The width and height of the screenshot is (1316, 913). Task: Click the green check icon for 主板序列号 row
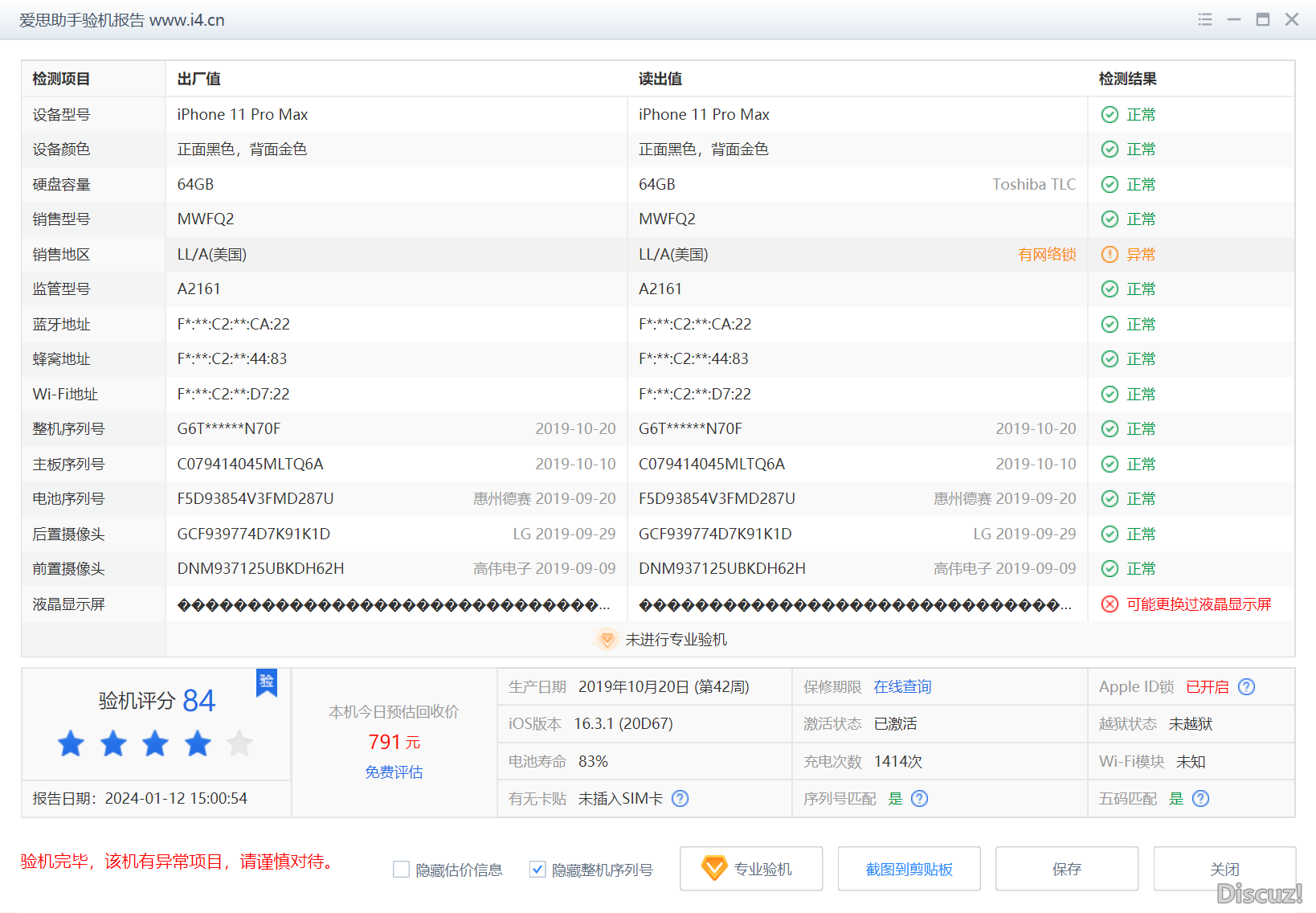1110,465
